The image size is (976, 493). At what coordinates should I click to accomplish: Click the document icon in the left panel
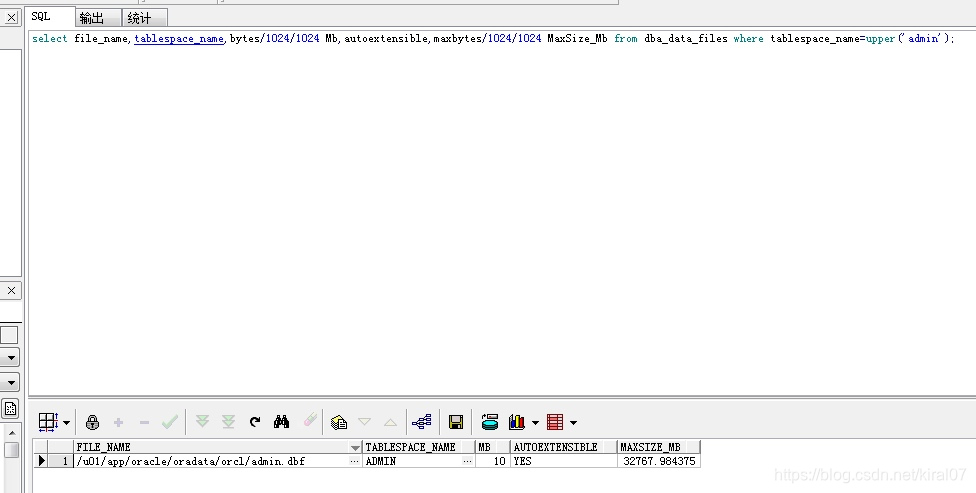click(x=10, y=408)
